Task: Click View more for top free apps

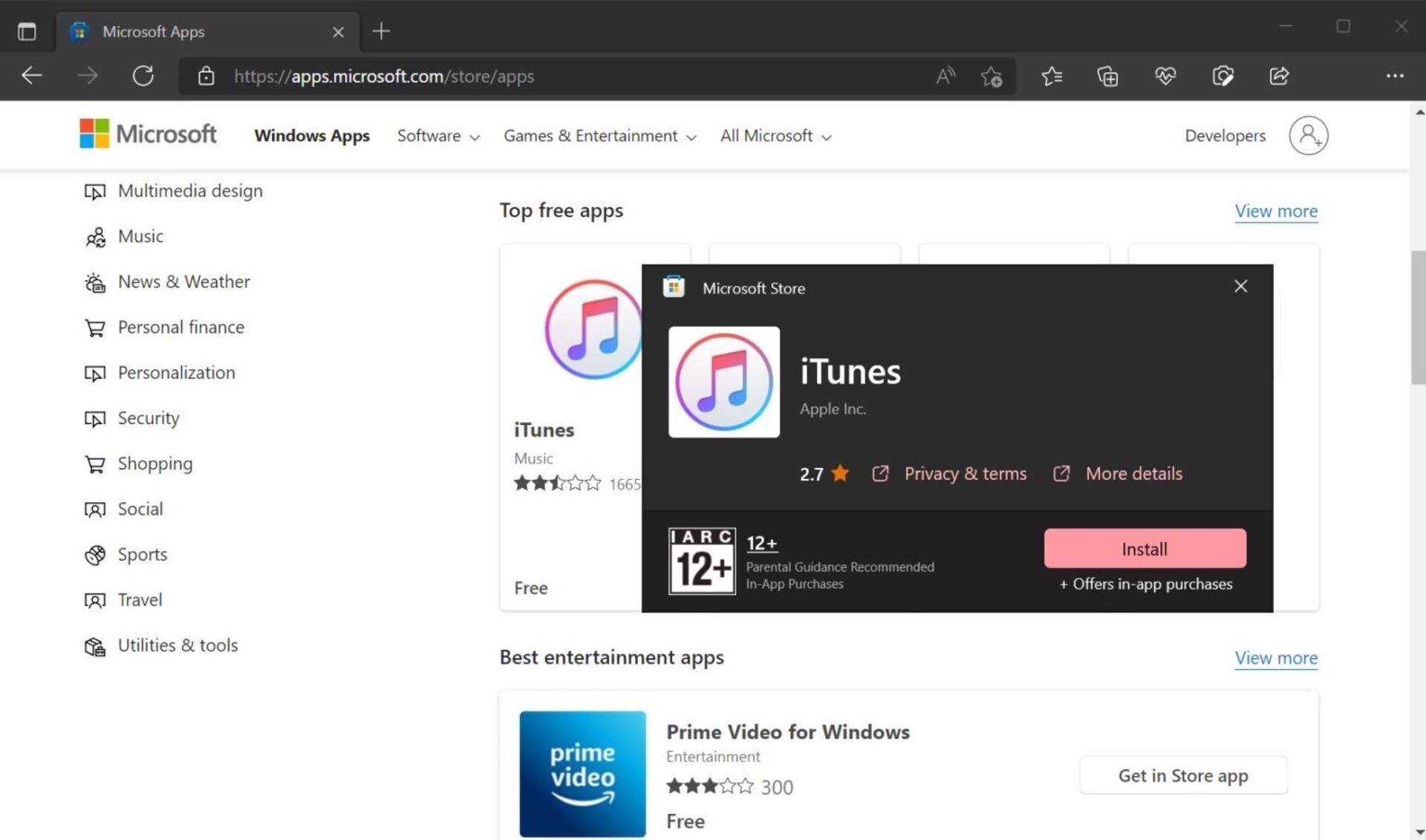Action: [1276, 211]
